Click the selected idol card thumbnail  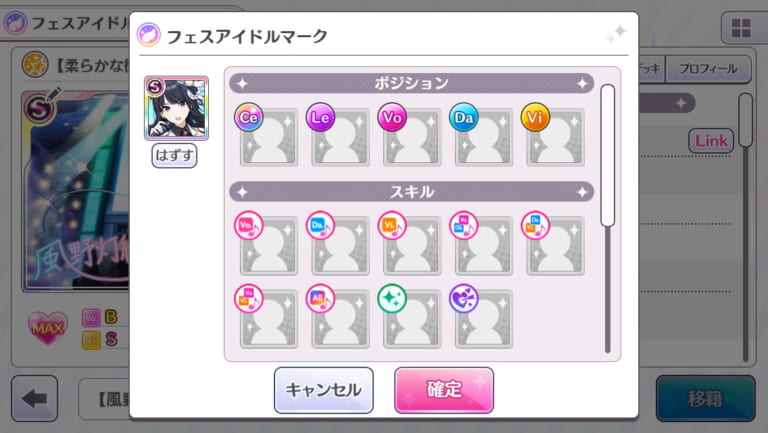pos(176,108)
